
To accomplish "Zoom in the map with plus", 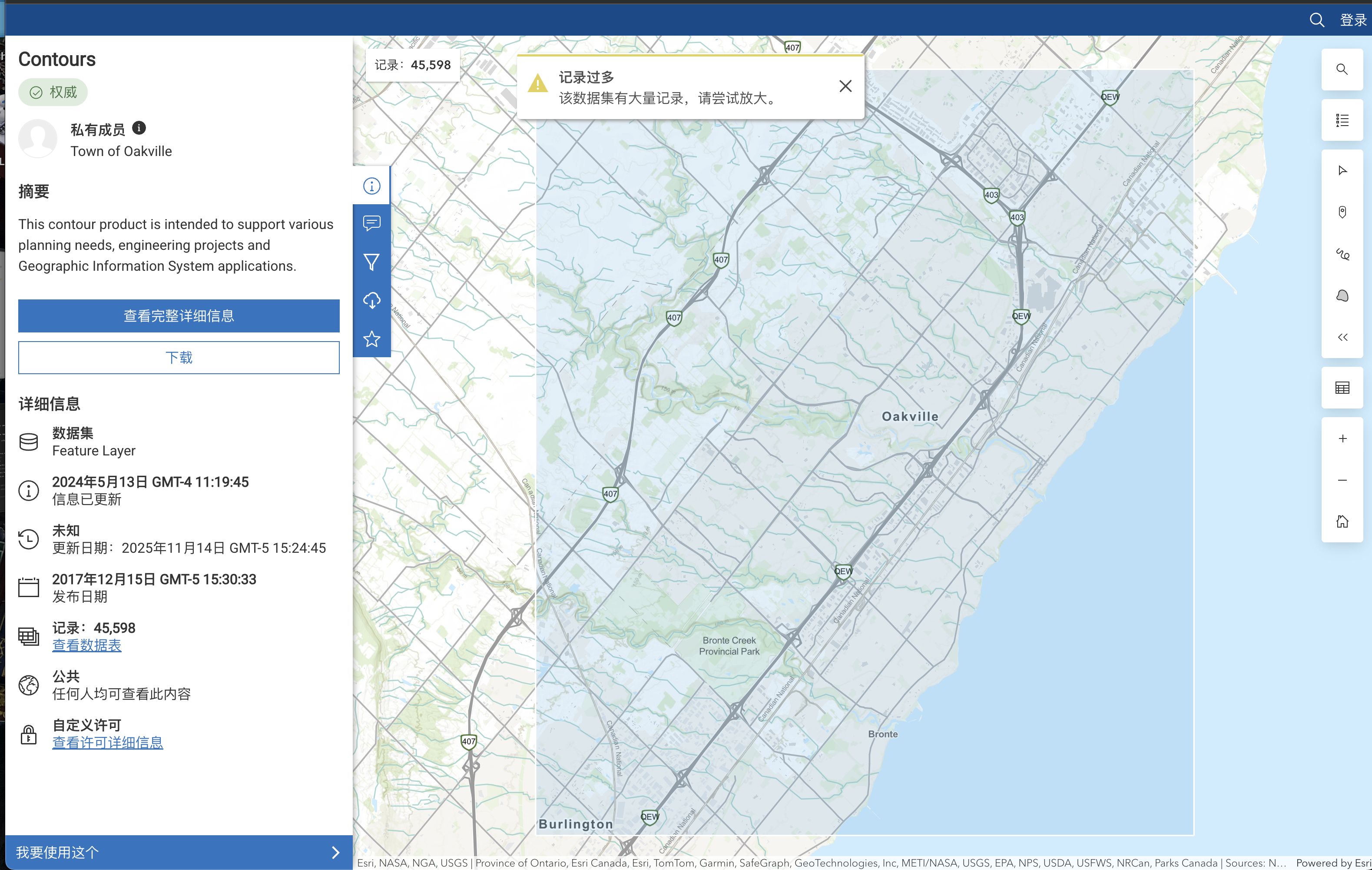I will pyautogui.click(x=1342, y=438).
